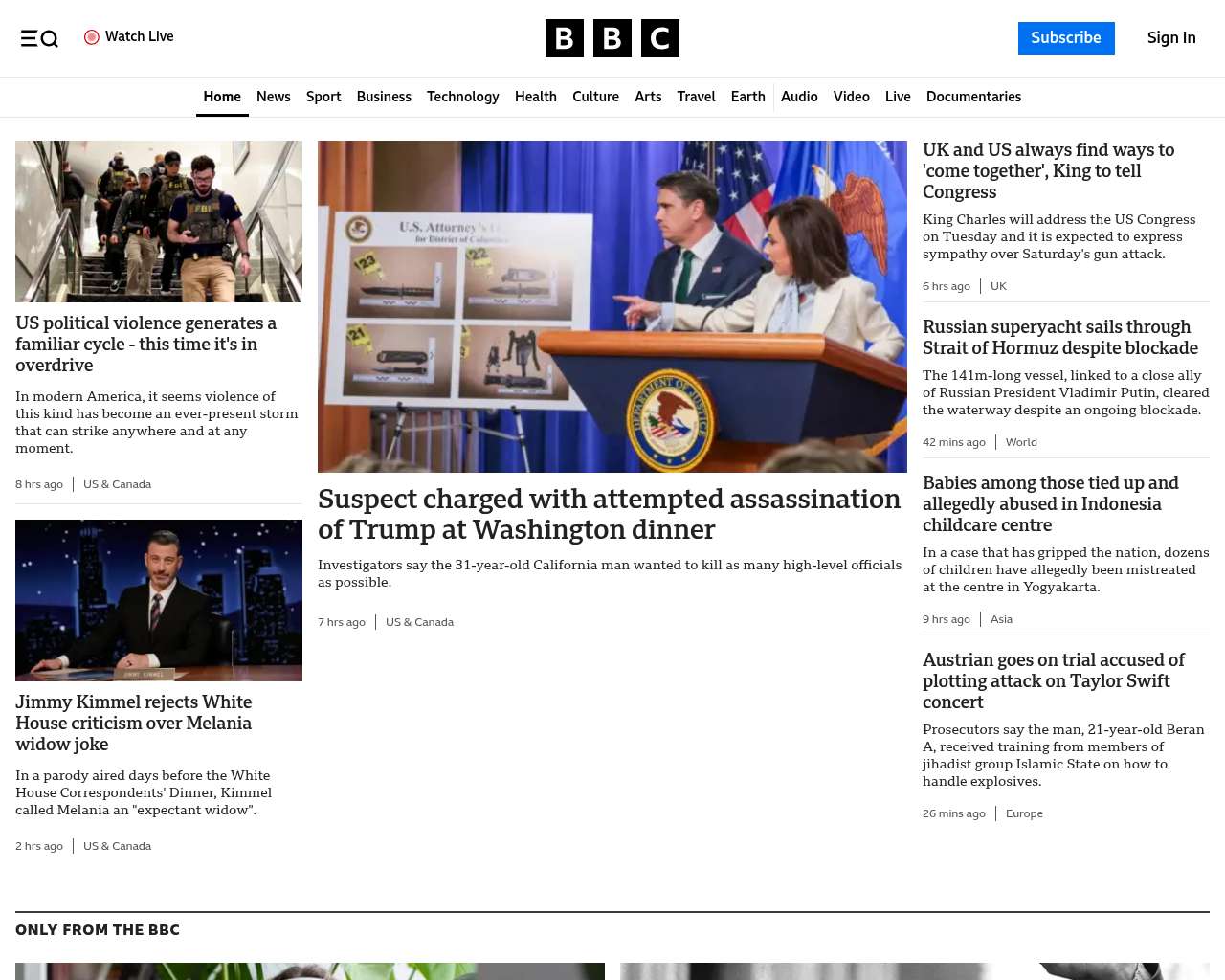Open the menu and search icon
Viewport: 1225px width, 980px height.
point(39,38)
